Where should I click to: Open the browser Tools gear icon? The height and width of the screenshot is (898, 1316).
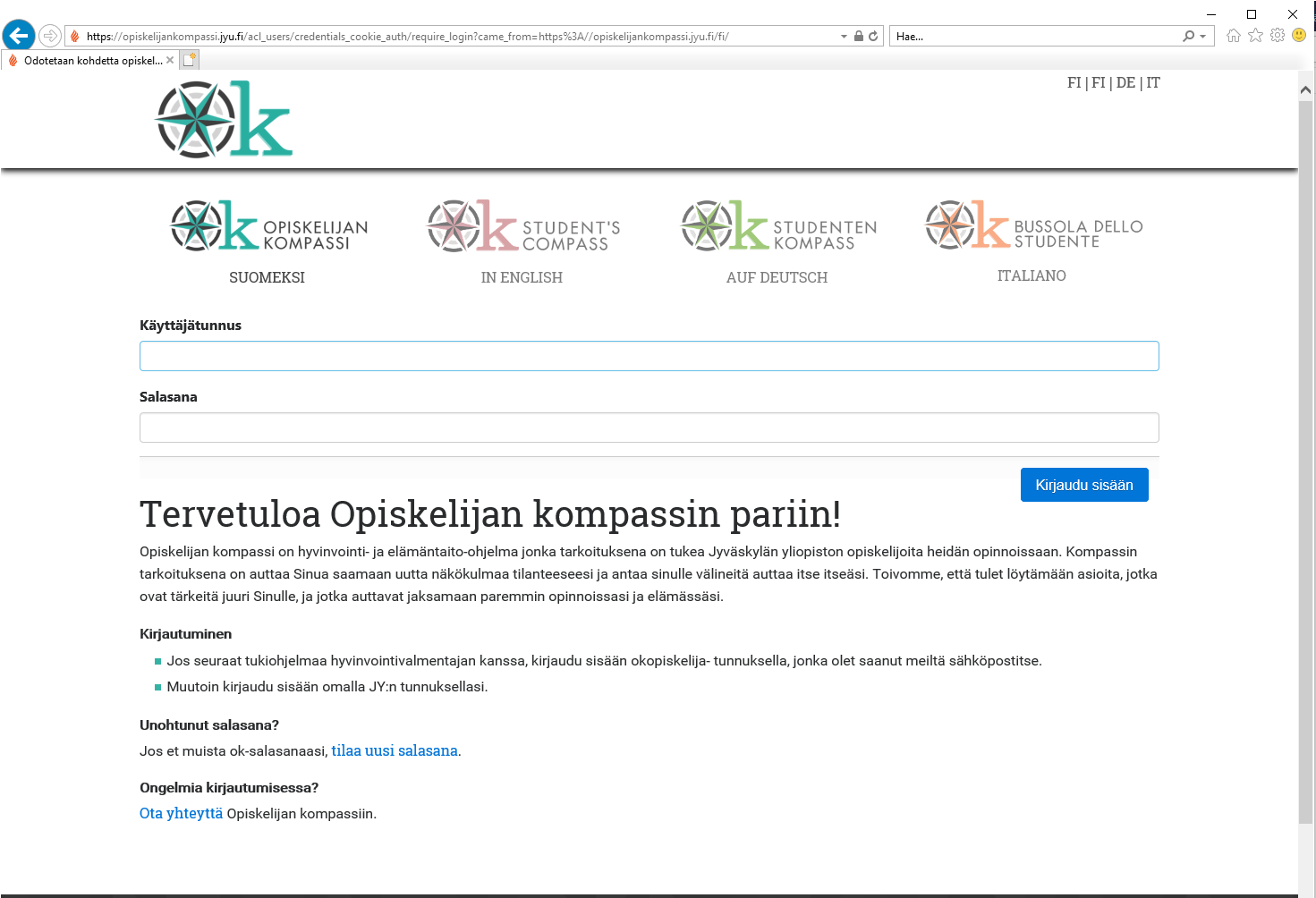1278,36
